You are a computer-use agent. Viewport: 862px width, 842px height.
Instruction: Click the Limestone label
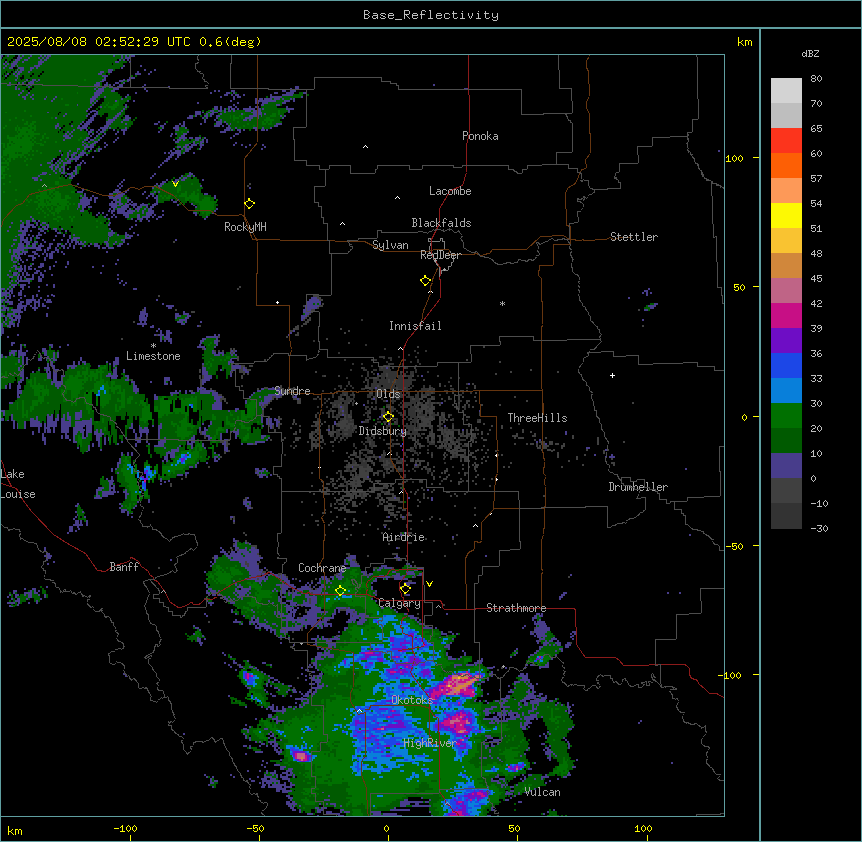153,356
